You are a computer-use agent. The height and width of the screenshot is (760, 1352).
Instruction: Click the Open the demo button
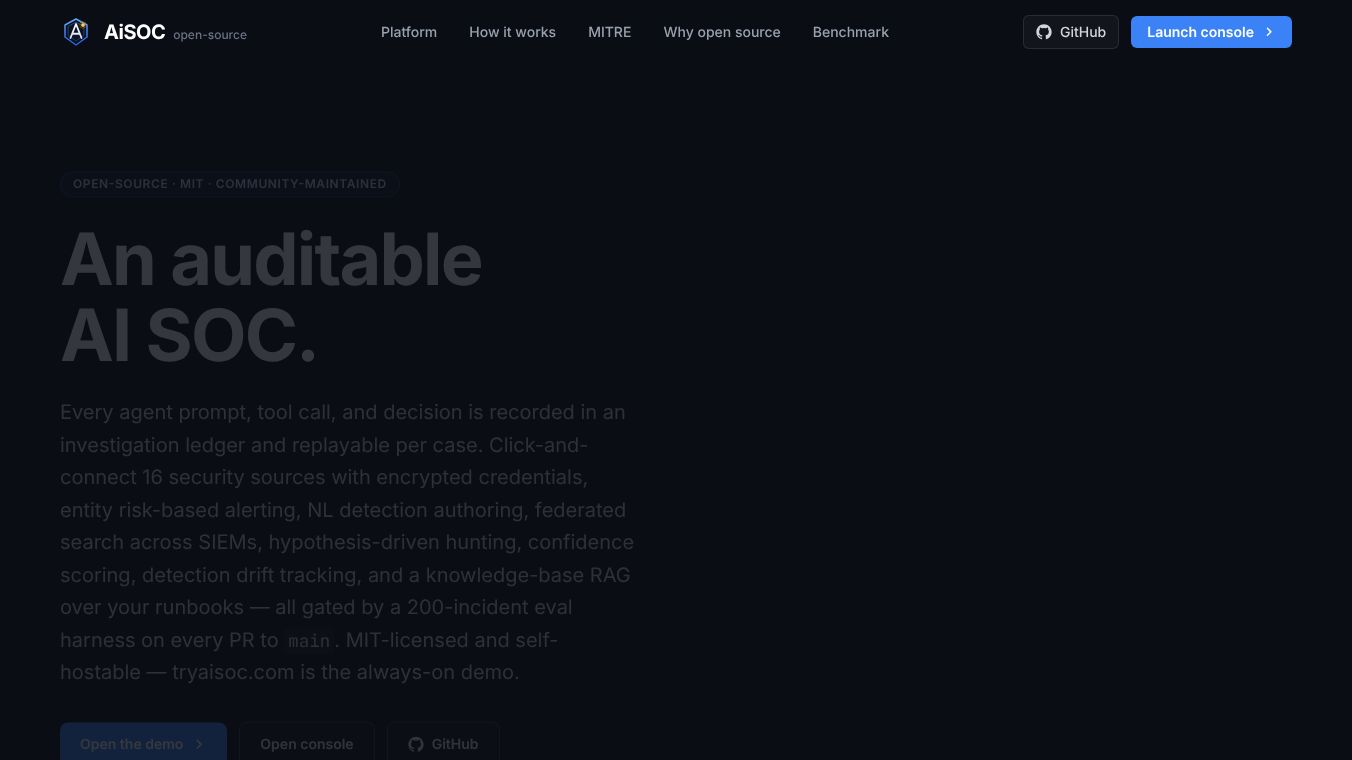pyautogui.click(x=143, y=742)
